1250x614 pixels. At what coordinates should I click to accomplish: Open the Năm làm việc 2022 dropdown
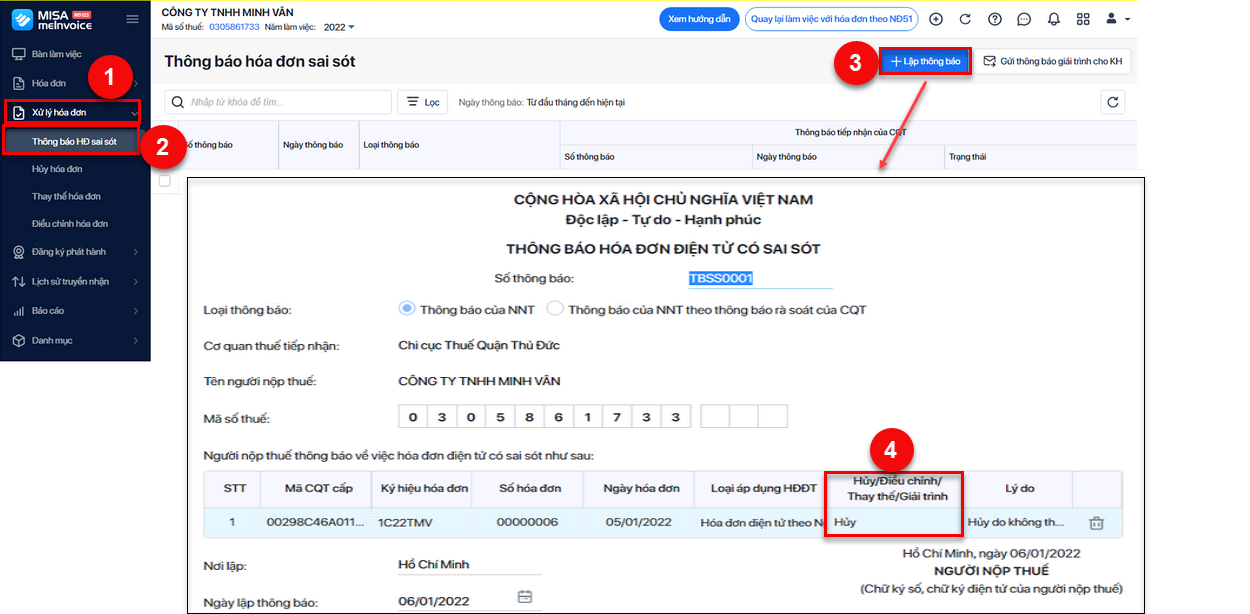click(x=340, y=27)
